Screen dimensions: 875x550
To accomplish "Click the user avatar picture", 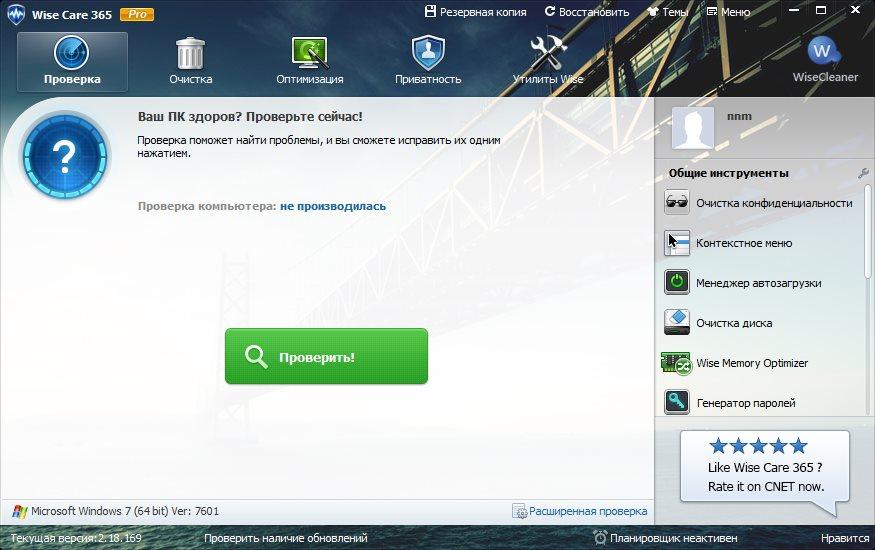I will (693, 128).
